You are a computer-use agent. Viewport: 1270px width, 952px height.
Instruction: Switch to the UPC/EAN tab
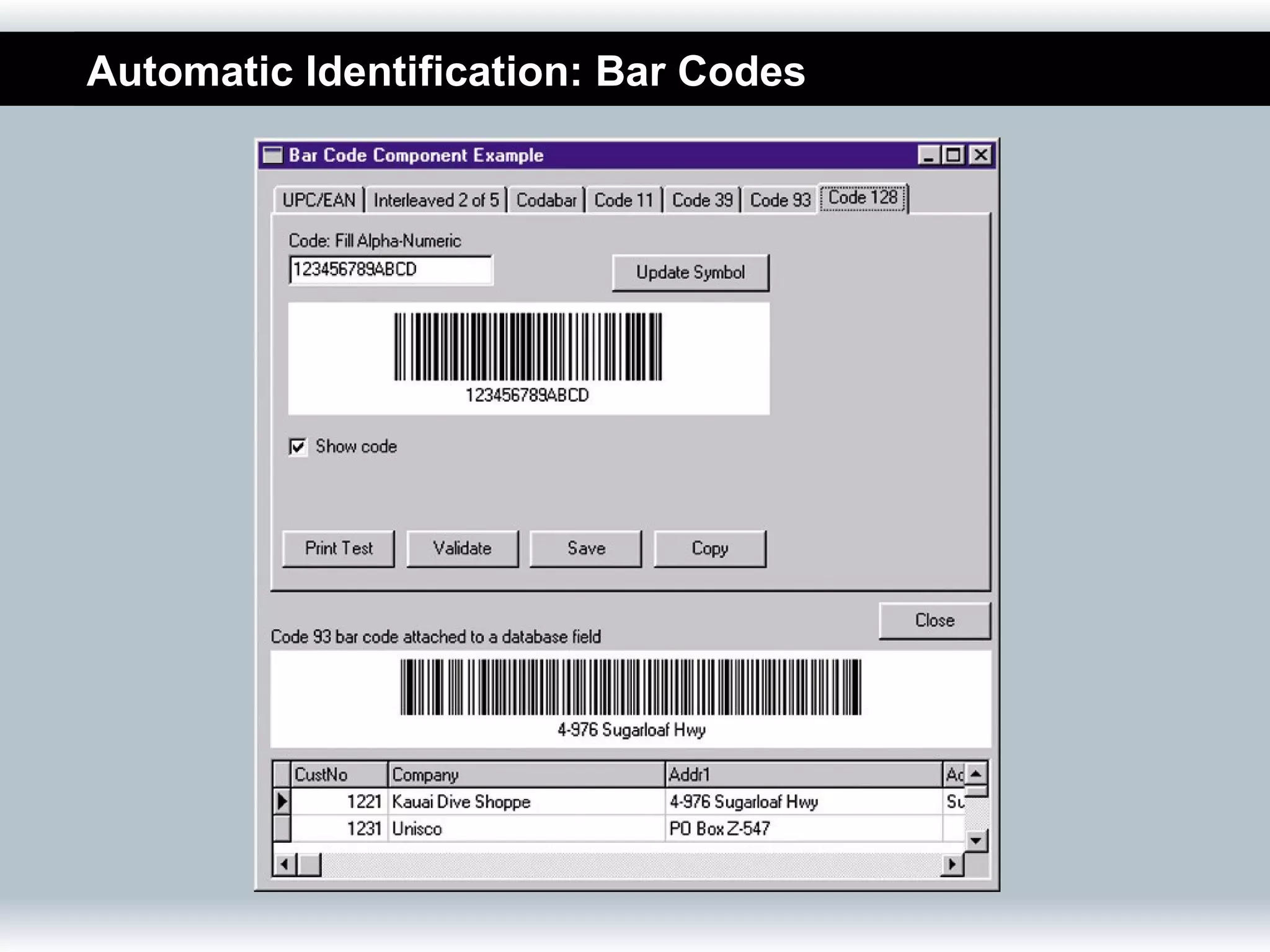[x=319, y=200]
